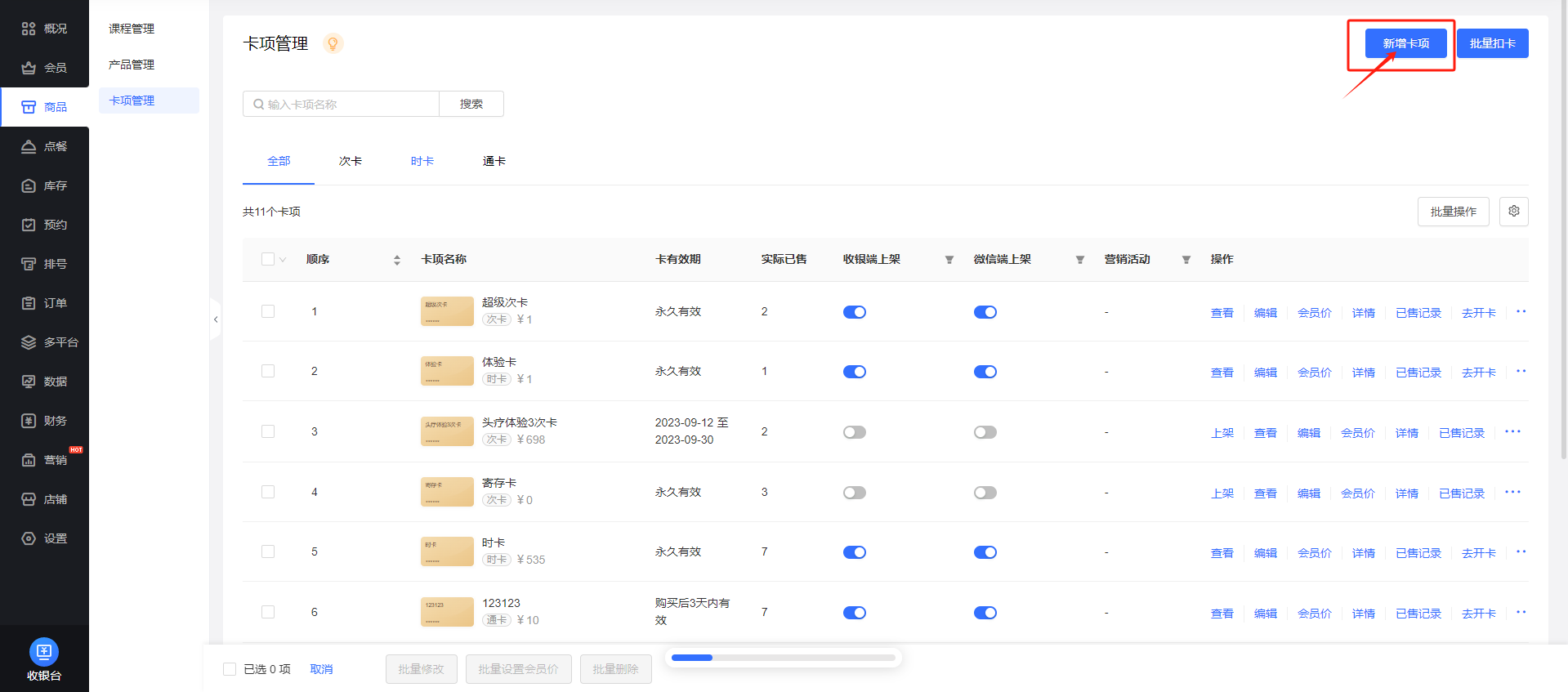Open 设置 settings in the sidebar

[45, 538]
